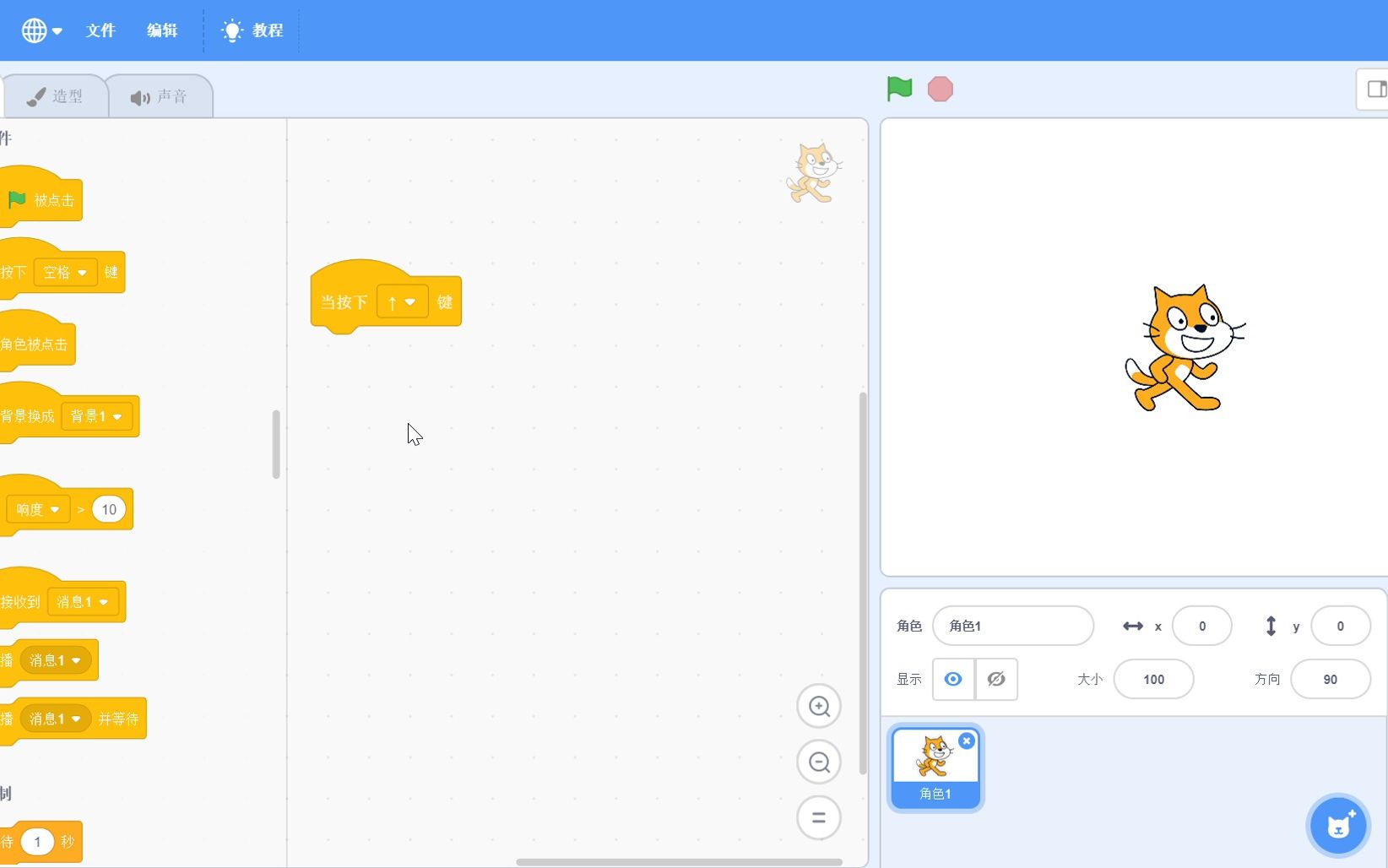Open 消息1 dropdown in the broadcast block
Image resolution: width=1388 pixels, height=868 pixels.
coord(56,660)
